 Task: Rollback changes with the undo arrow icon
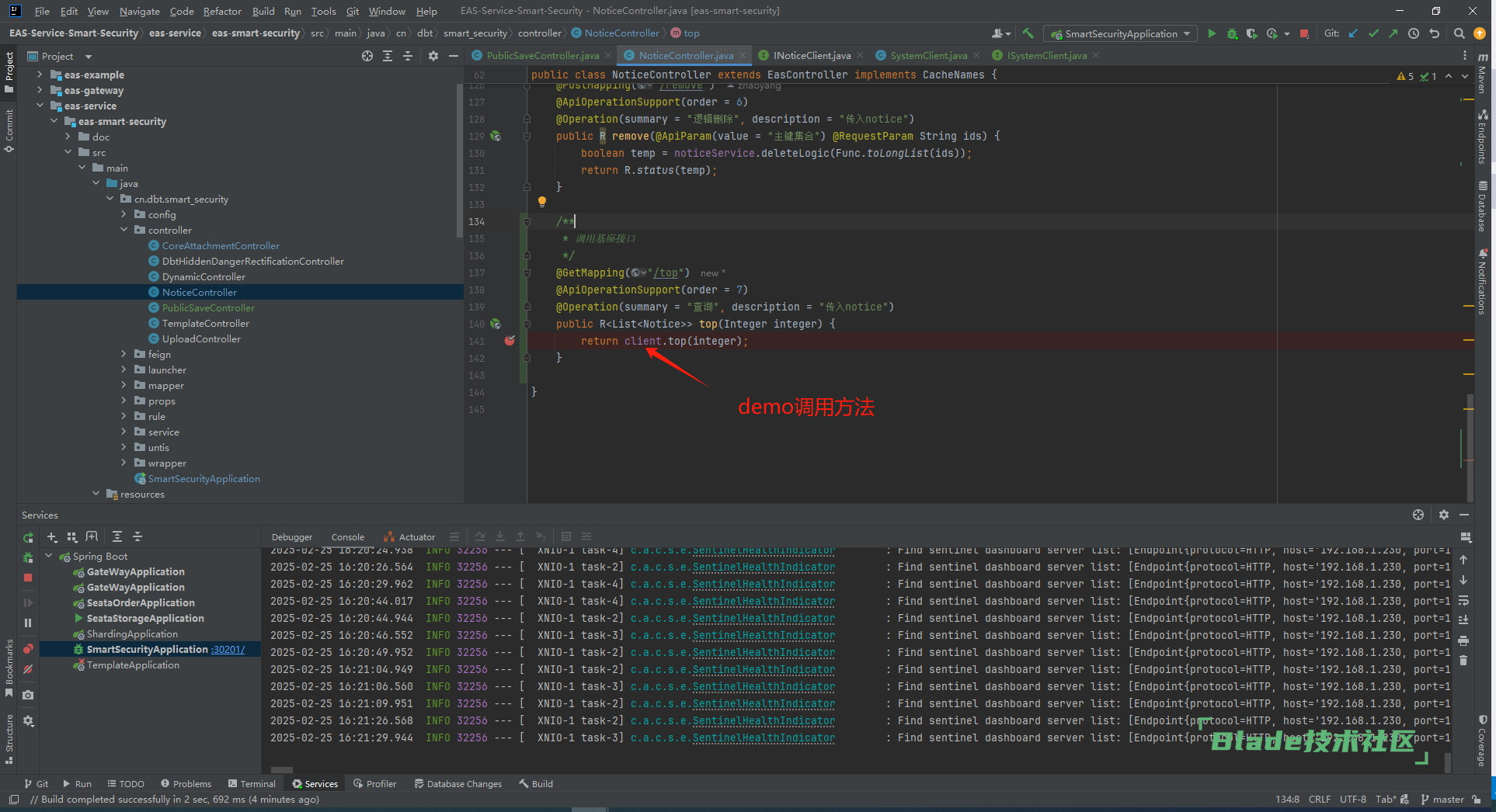1435,33
